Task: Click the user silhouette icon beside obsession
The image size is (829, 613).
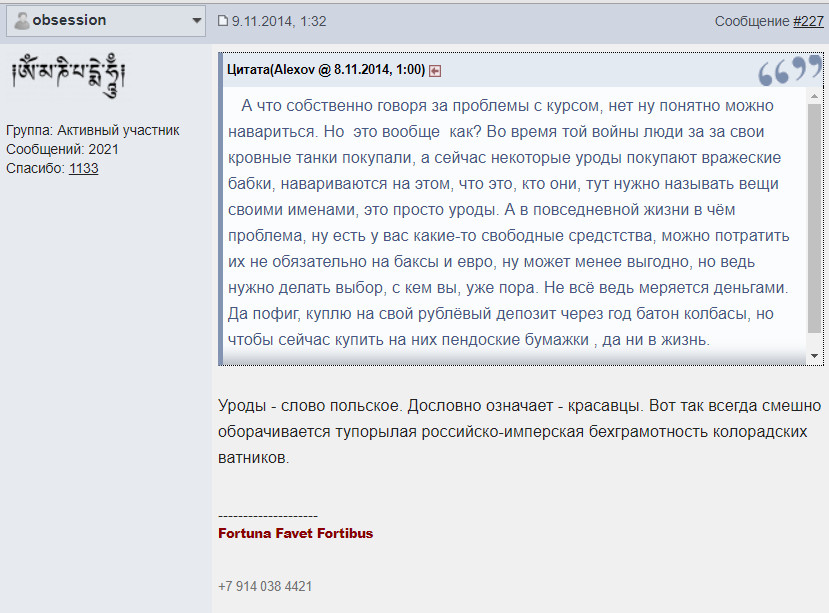Action: point(22,21)
